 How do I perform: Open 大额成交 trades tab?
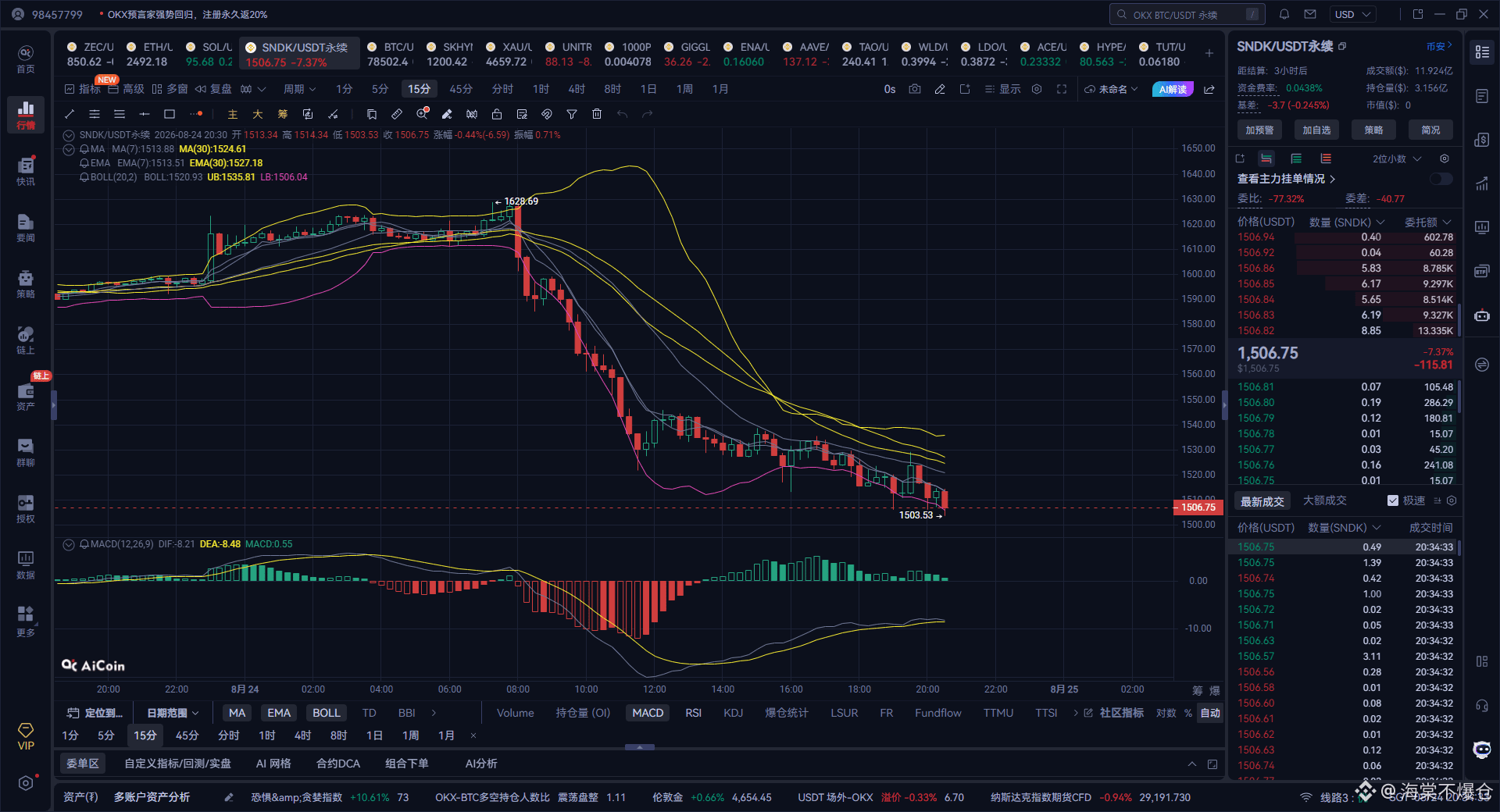pos(1324,500)
